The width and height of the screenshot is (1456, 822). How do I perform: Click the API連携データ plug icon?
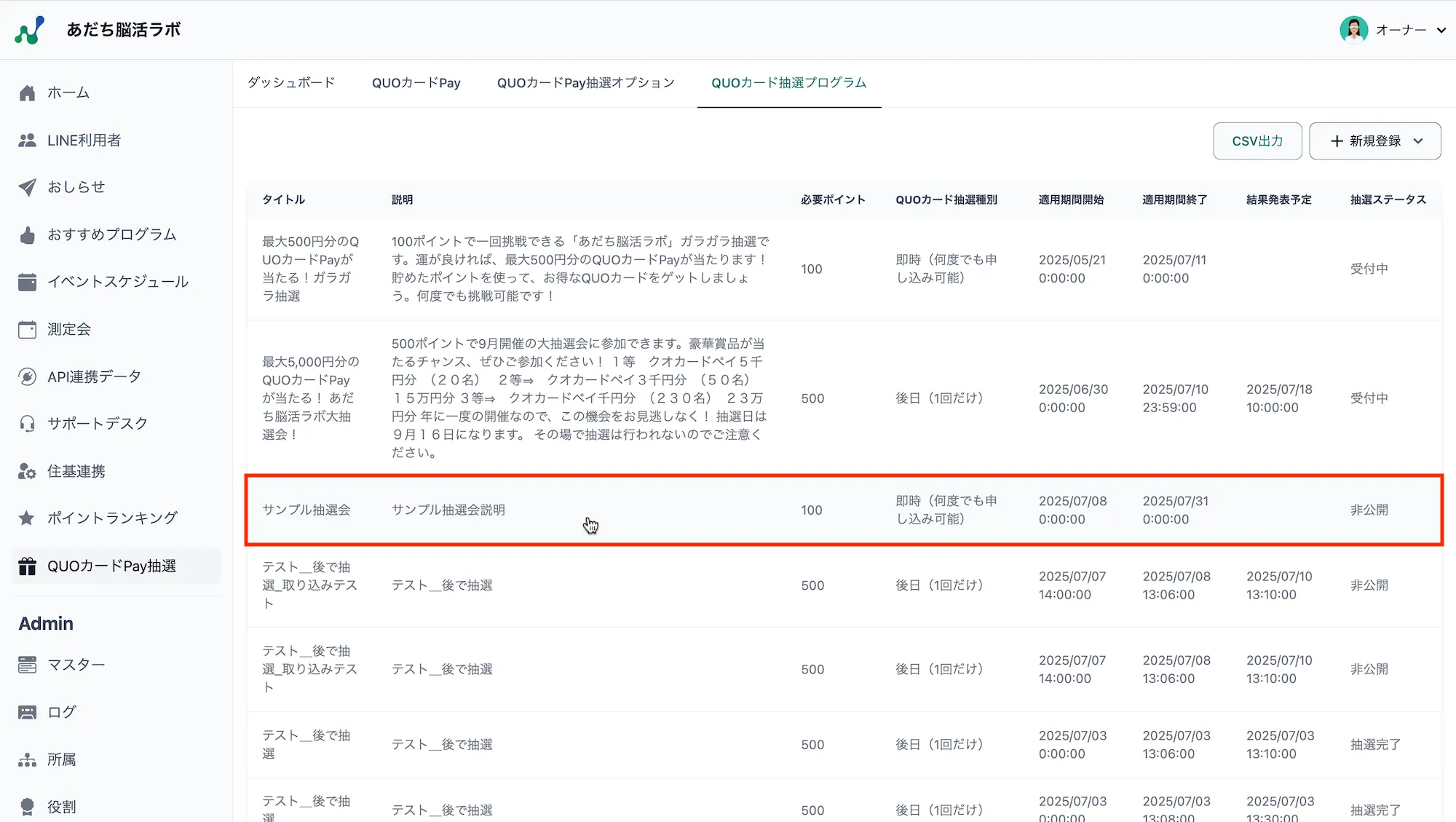tap(27, 377)
